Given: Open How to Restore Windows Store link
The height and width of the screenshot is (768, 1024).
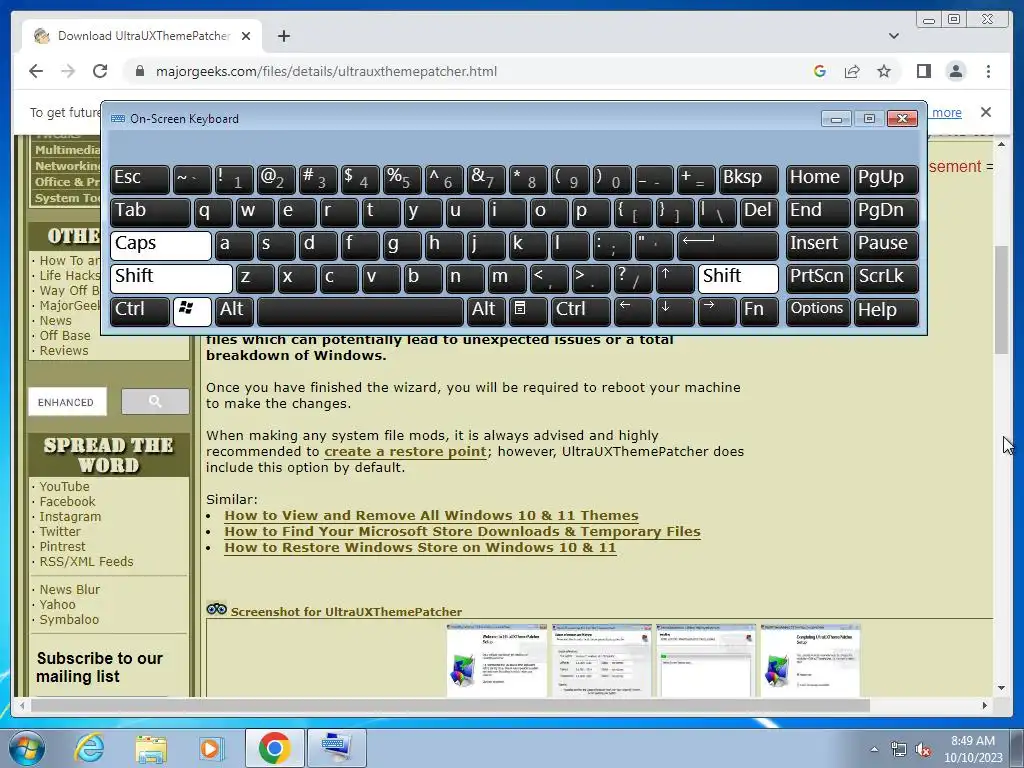Looking at the screenshot, I should click(420, 548).
